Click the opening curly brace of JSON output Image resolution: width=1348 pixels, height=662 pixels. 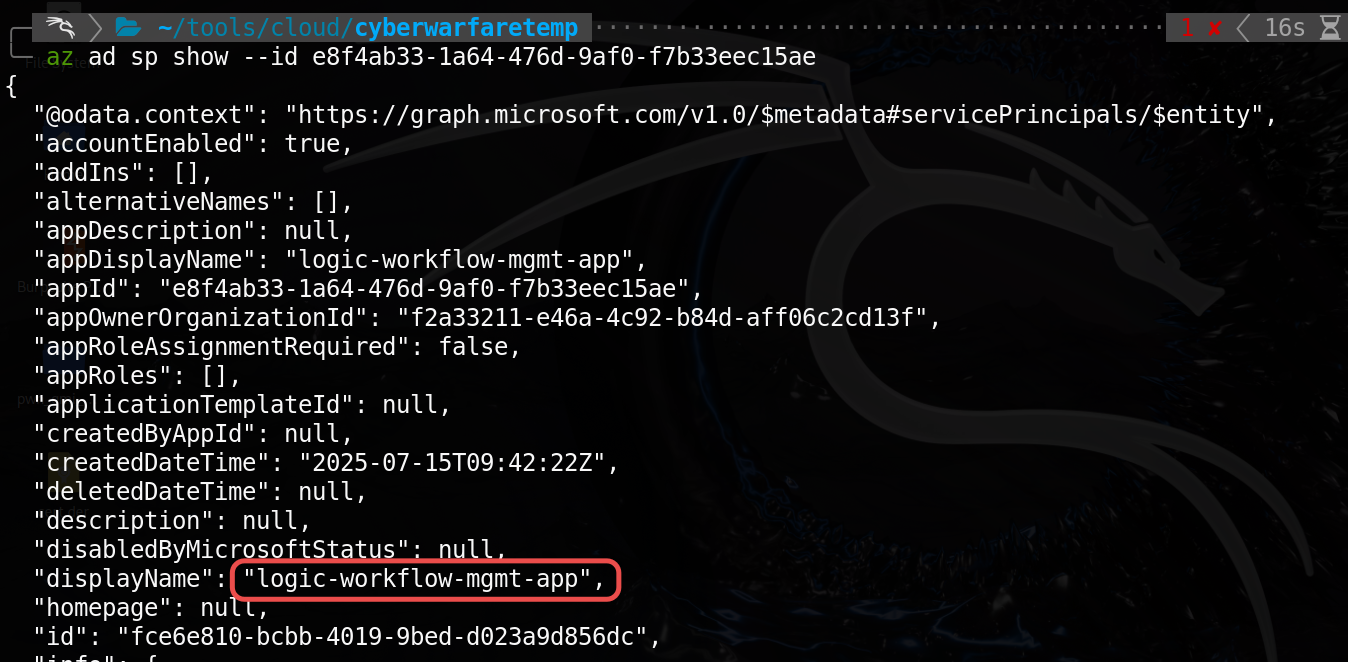(12, 86)
